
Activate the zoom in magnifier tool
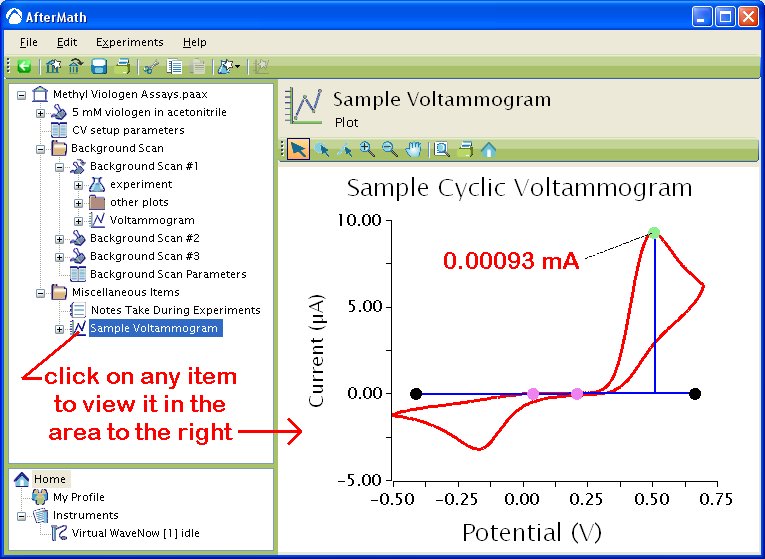[x=367, y=149]
